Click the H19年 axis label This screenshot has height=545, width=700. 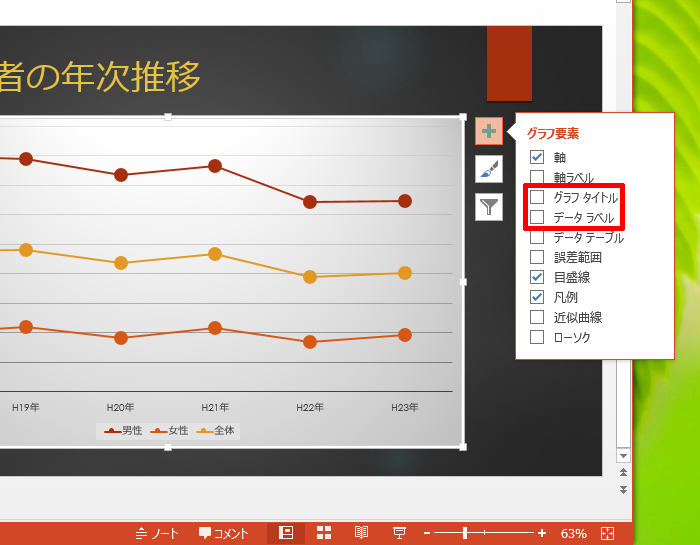pos(25,407)
